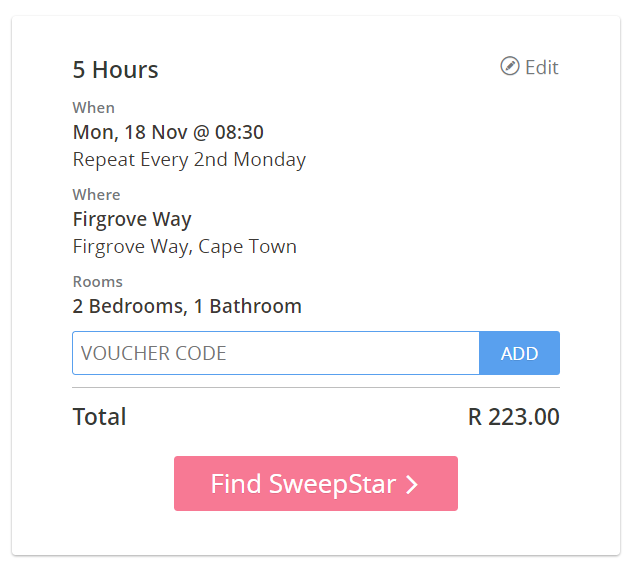Image resolution: width=632 pixels, height=567 pixels.
Task: Click the divider line above Total
Action: 316,388
